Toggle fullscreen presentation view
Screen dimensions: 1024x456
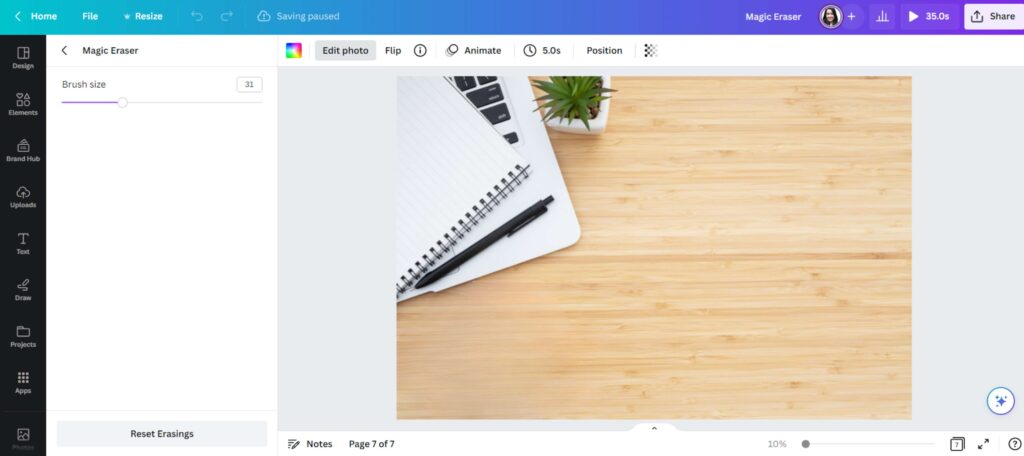point(983,444)
